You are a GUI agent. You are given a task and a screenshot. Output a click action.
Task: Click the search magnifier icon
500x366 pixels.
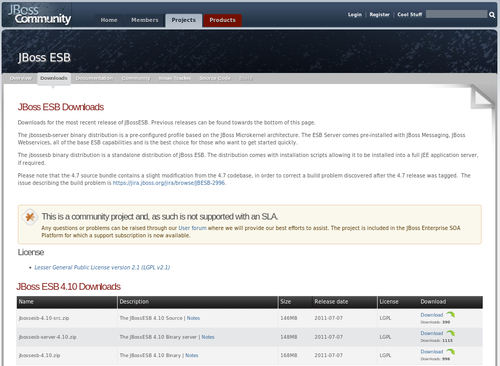click(x=492, y=15)
